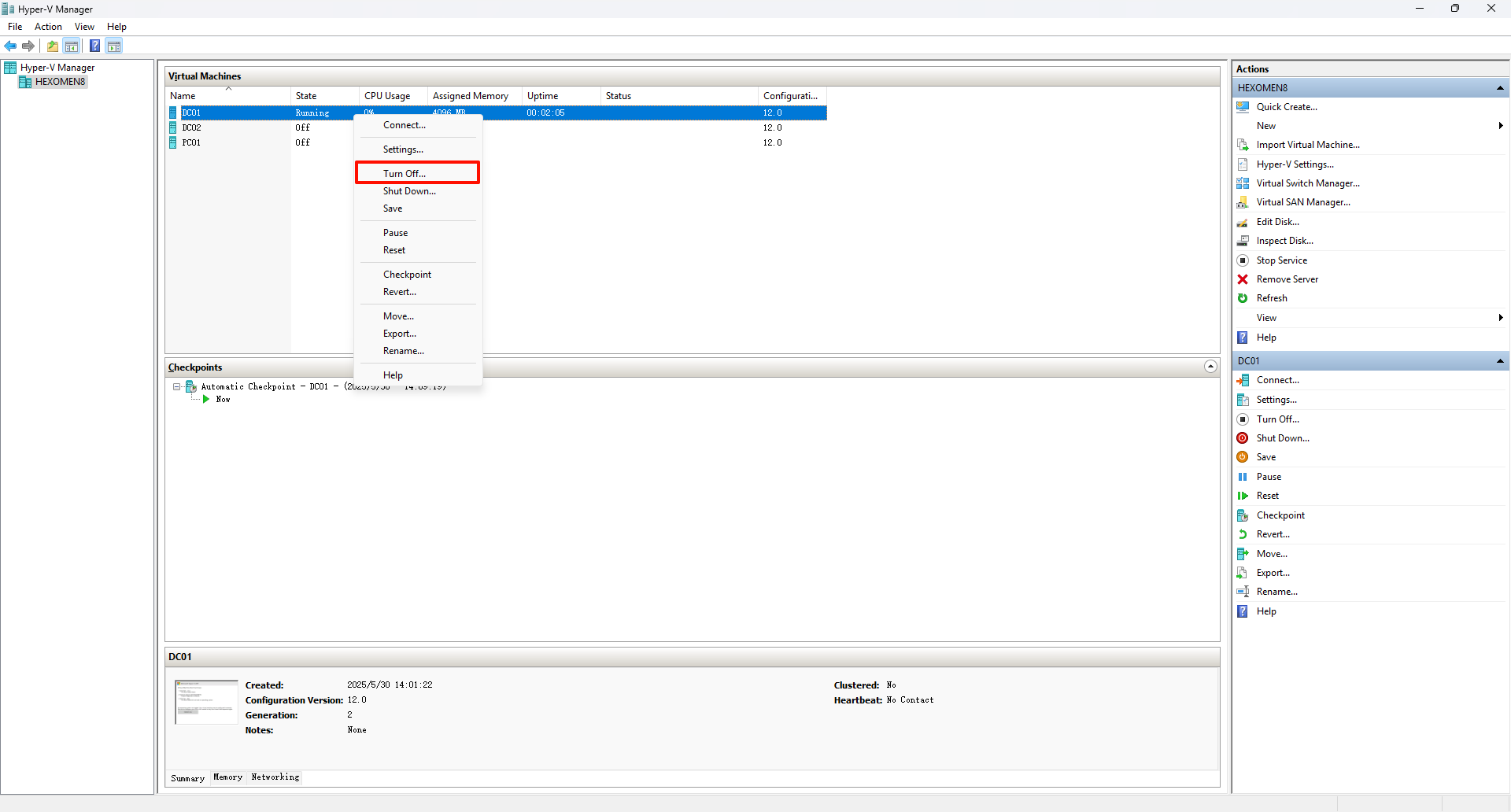Open the Help menu in menu bar

(x=116, y=27)
